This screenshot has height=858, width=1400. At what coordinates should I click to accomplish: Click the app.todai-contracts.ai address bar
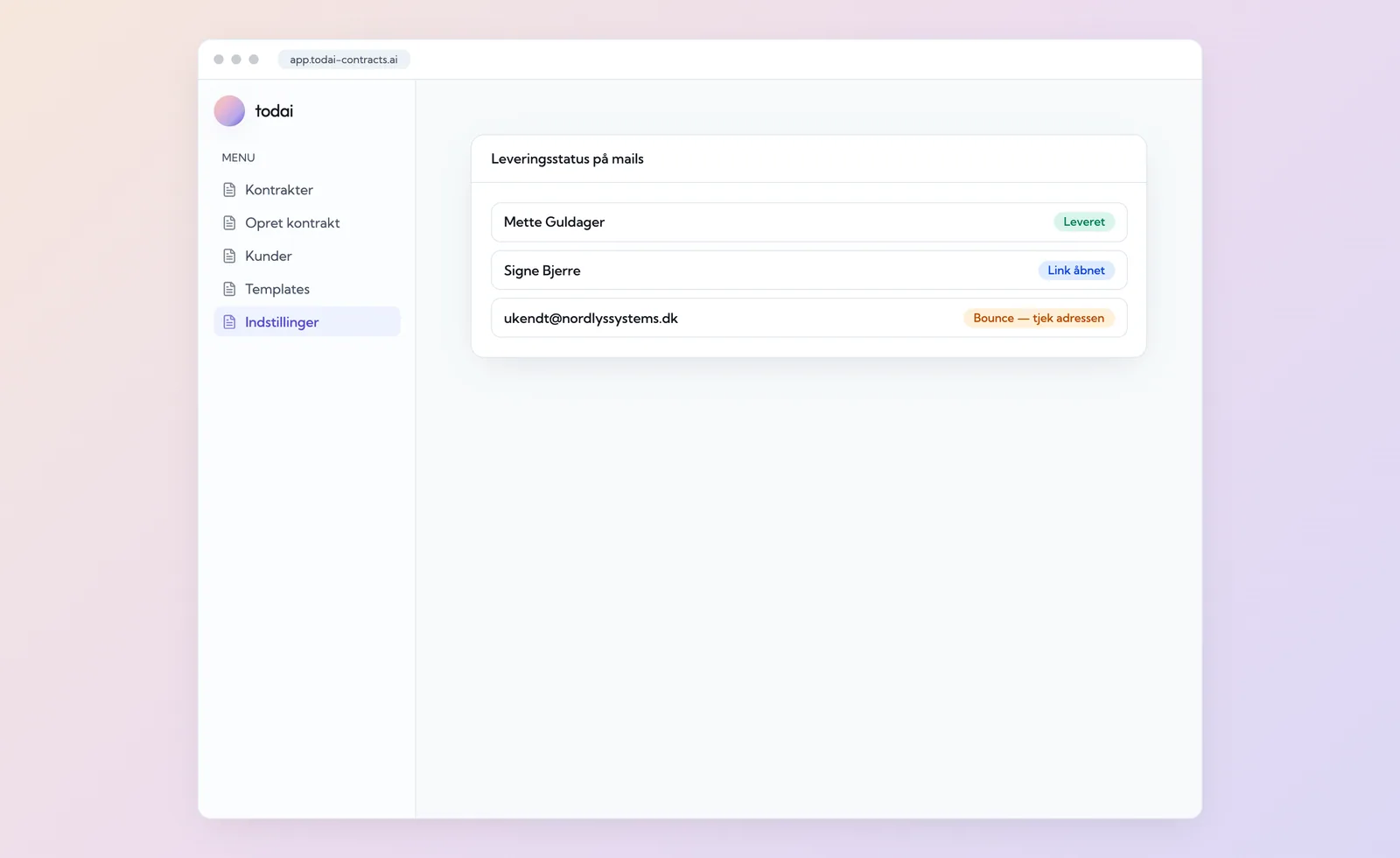344,60
